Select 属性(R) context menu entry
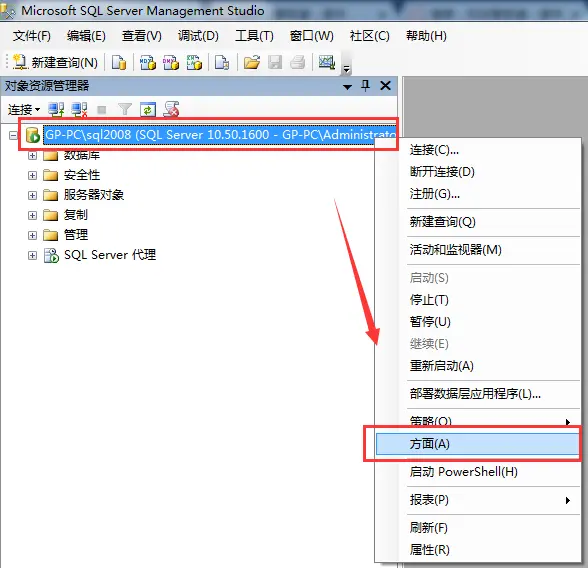This screenshot has height=568, width=588. point(429,550)
